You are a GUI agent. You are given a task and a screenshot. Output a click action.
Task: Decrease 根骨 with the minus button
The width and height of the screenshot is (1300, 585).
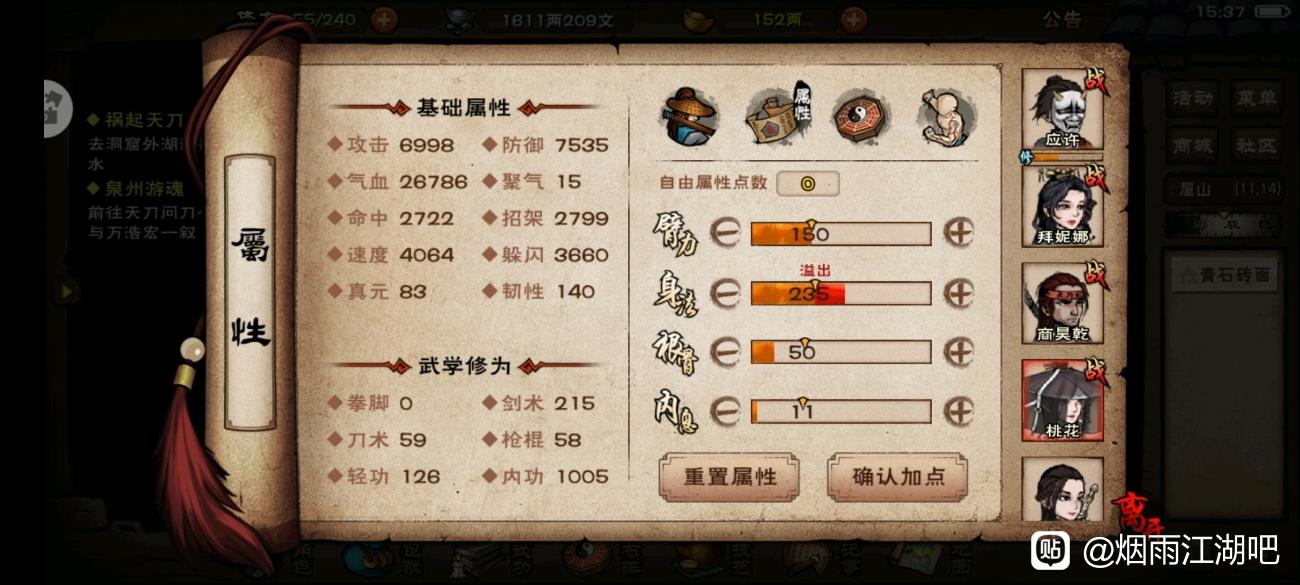tap(725, 352)
